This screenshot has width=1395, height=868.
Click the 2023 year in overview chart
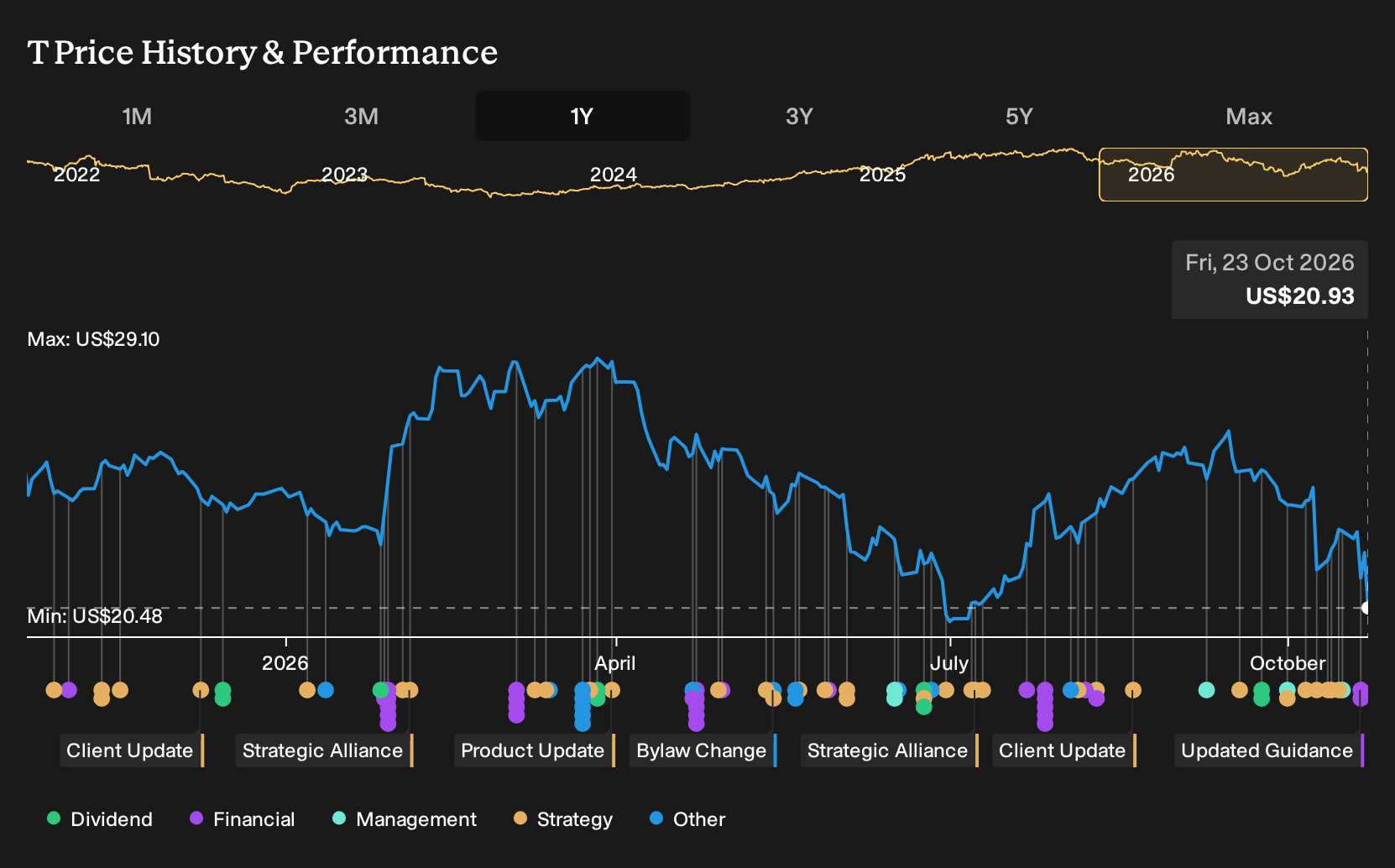[x=344, y=175]
